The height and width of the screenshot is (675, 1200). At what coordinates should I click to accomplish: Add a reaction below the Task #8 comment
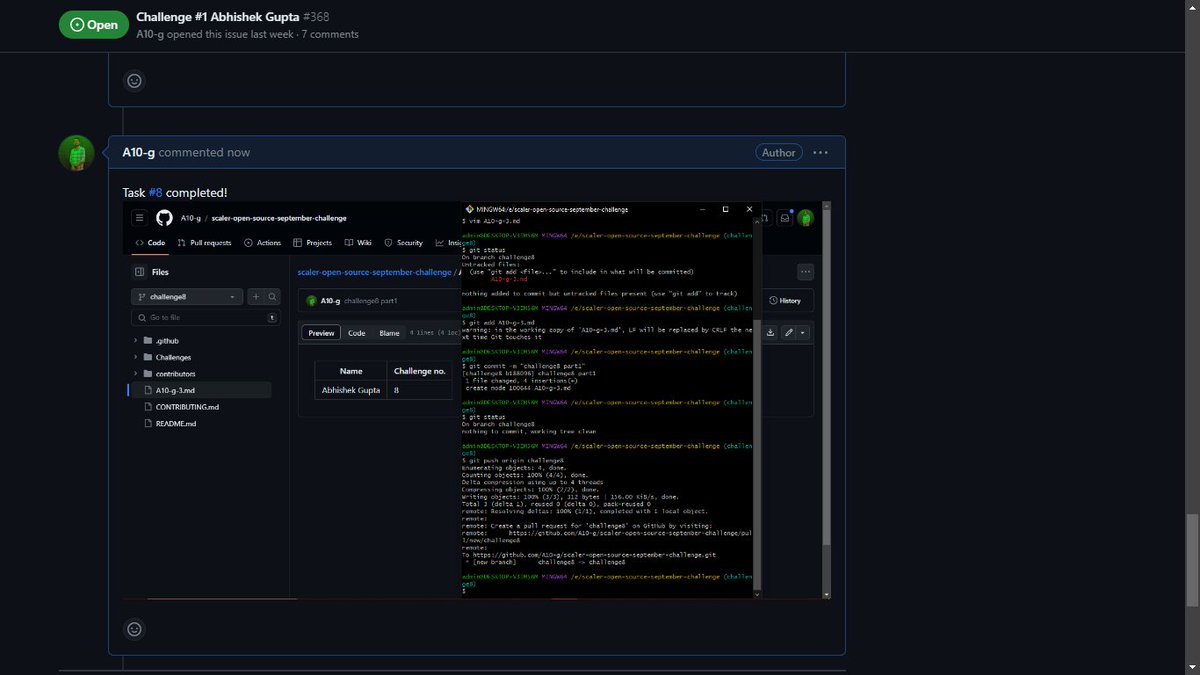click(x=135, y=629)
